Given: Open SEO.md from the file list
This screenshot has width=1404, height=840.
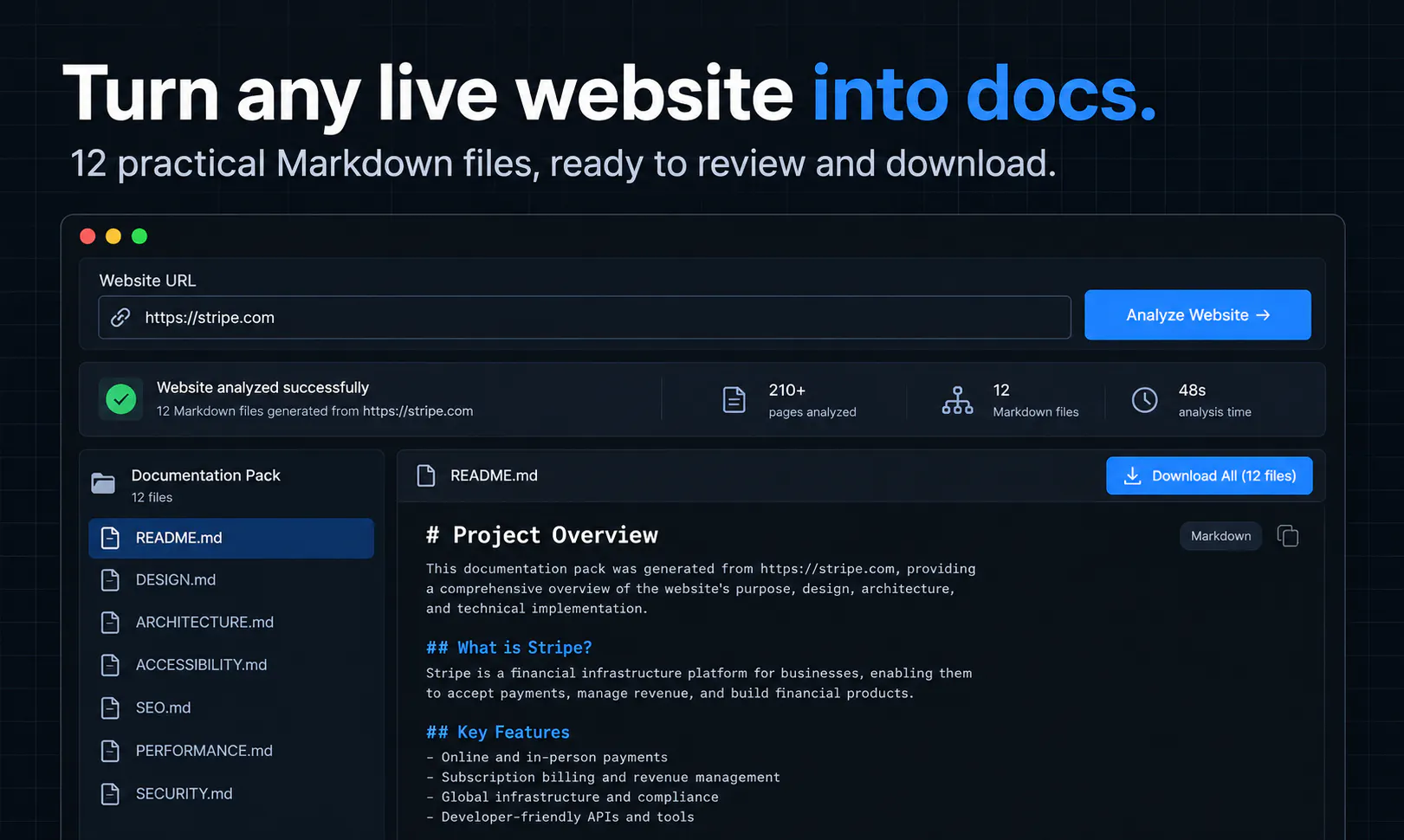Looking at the screenshot, I should pos(231,708).
